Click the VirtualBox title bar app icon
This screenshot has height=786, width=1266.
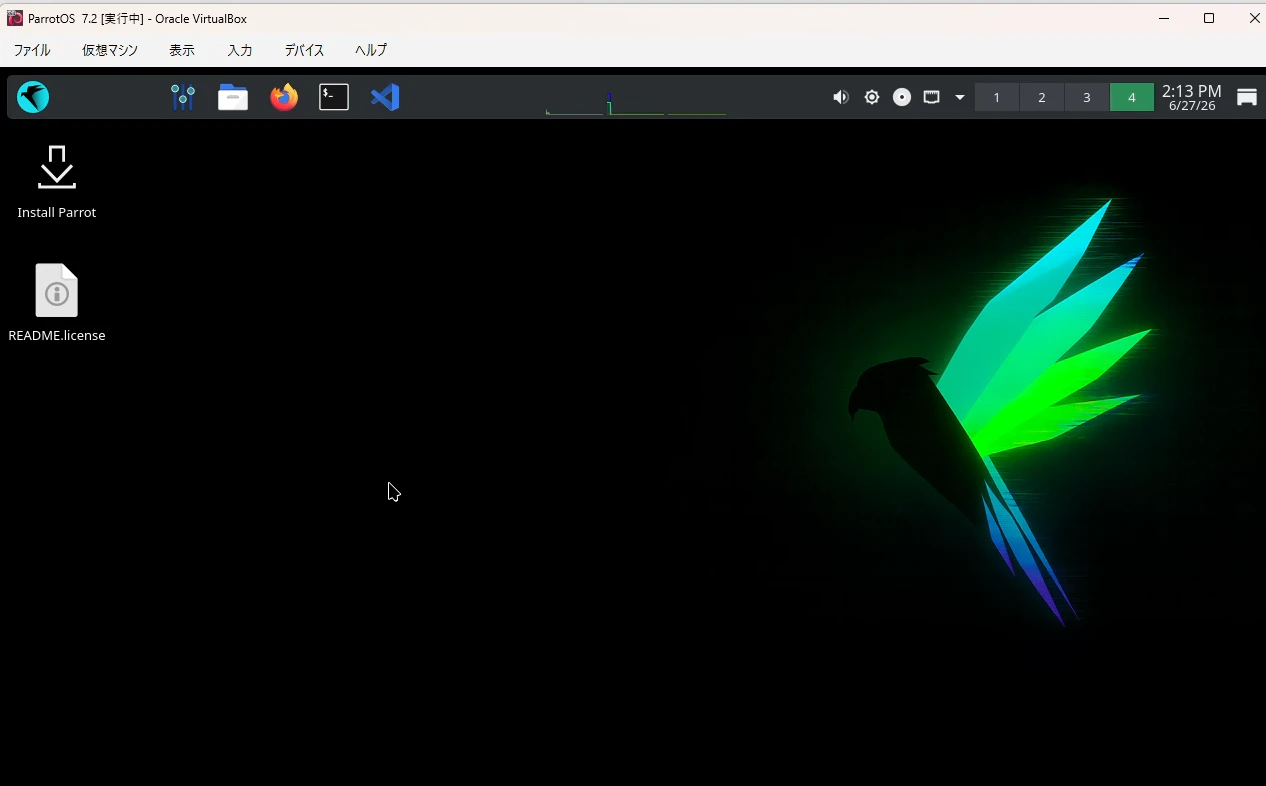pos(15,18)
